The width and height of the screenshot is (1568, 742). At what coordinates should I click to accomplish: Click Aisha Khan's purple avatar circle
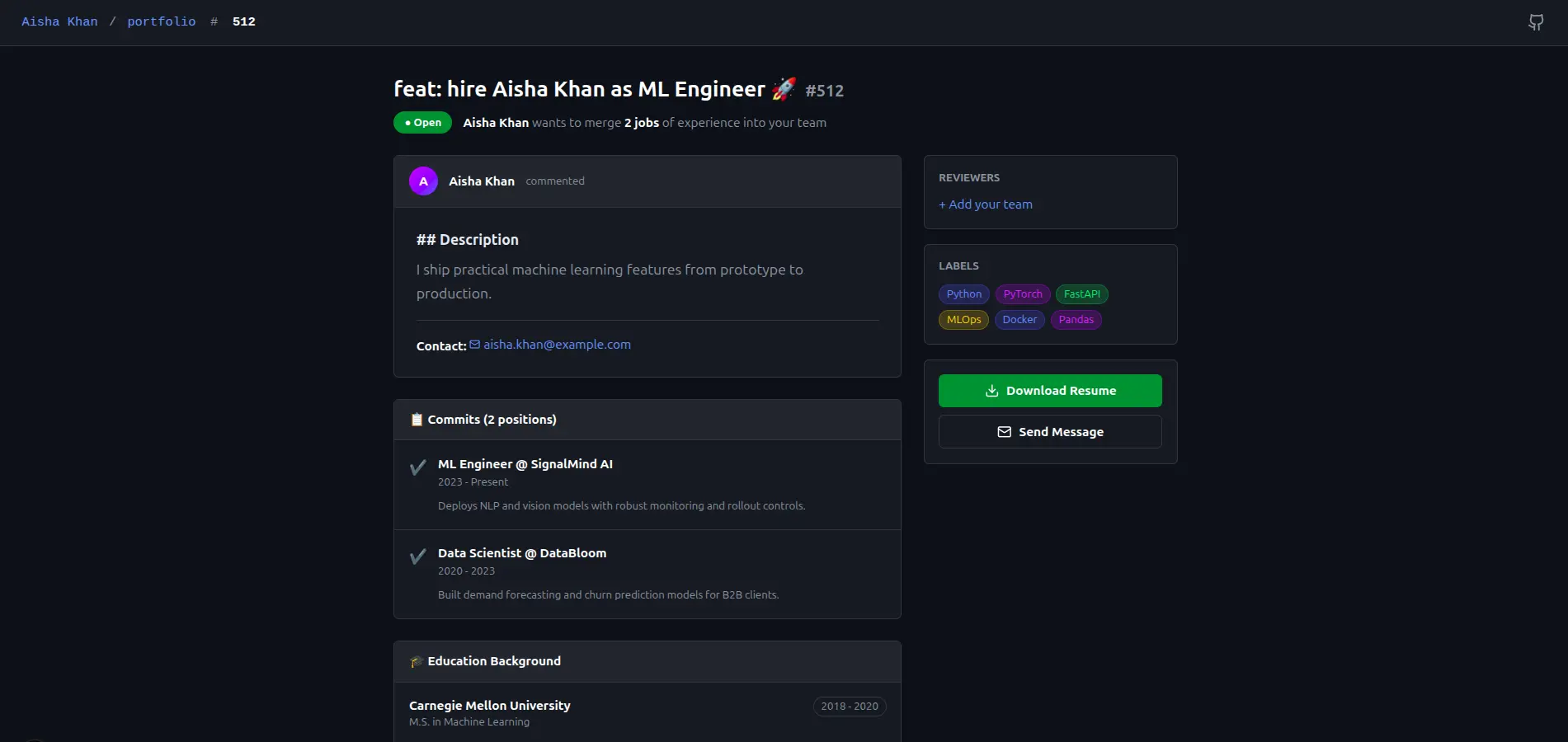[x=423, y=181]
